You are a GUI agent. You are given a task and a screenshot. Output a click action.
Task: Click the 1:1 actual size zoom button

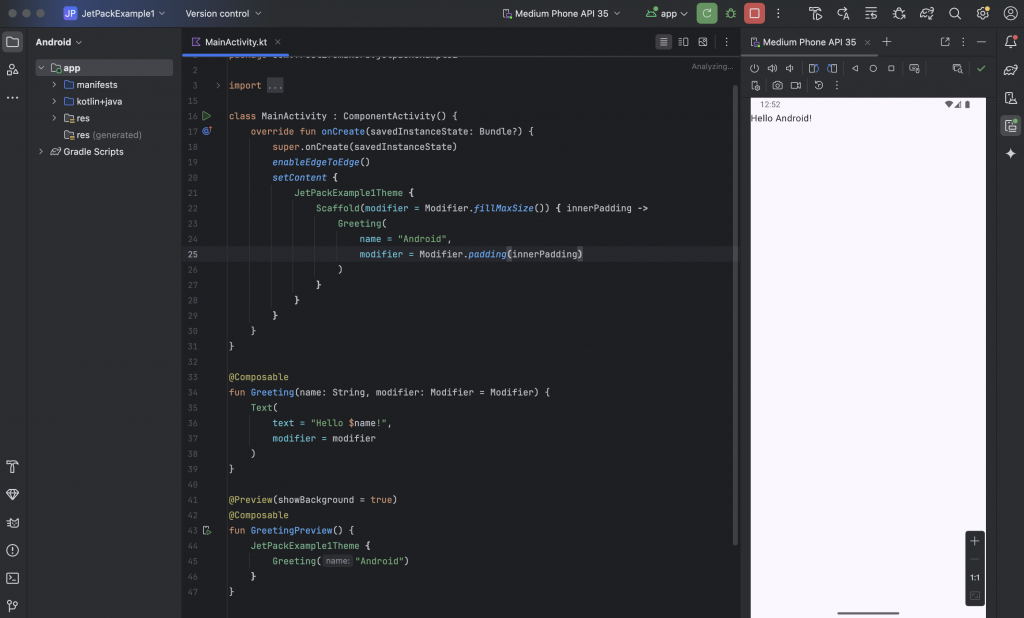[975, 578]
